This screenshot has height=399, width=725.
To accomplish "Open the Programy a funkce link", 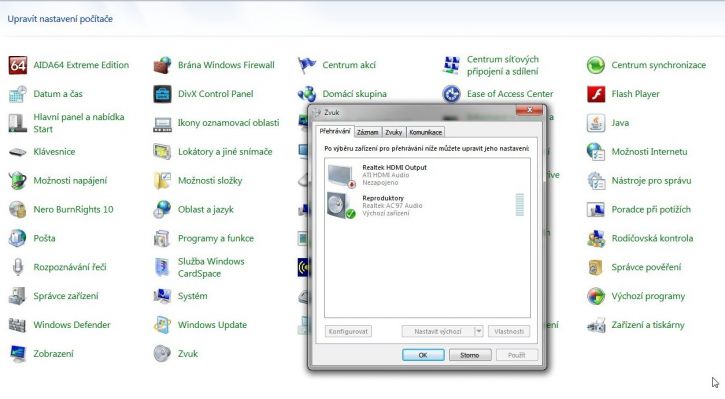I will coord(216,239).
